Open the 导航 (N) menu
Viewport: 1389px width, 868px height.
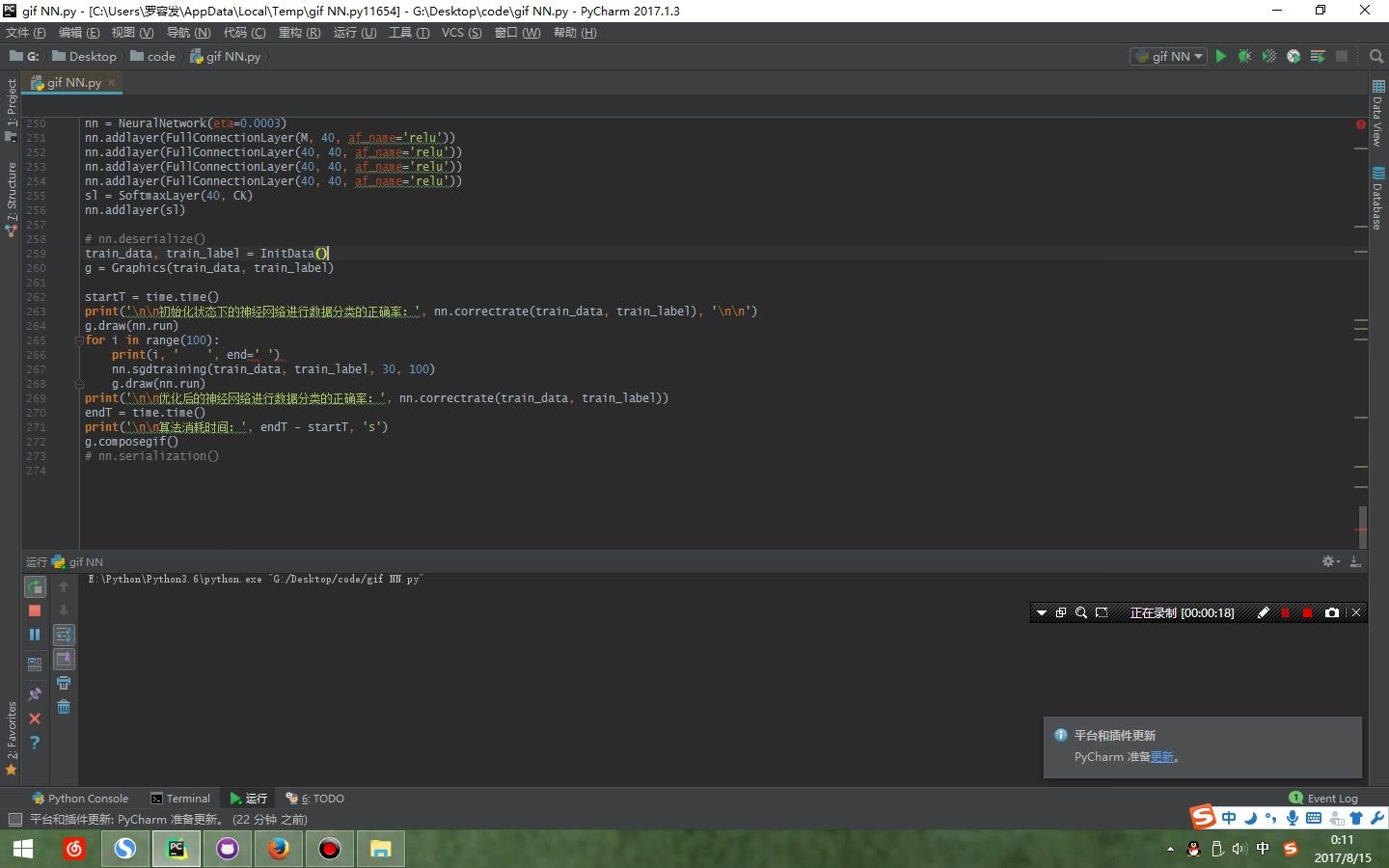pyautogui.click(x=188, y=33)
